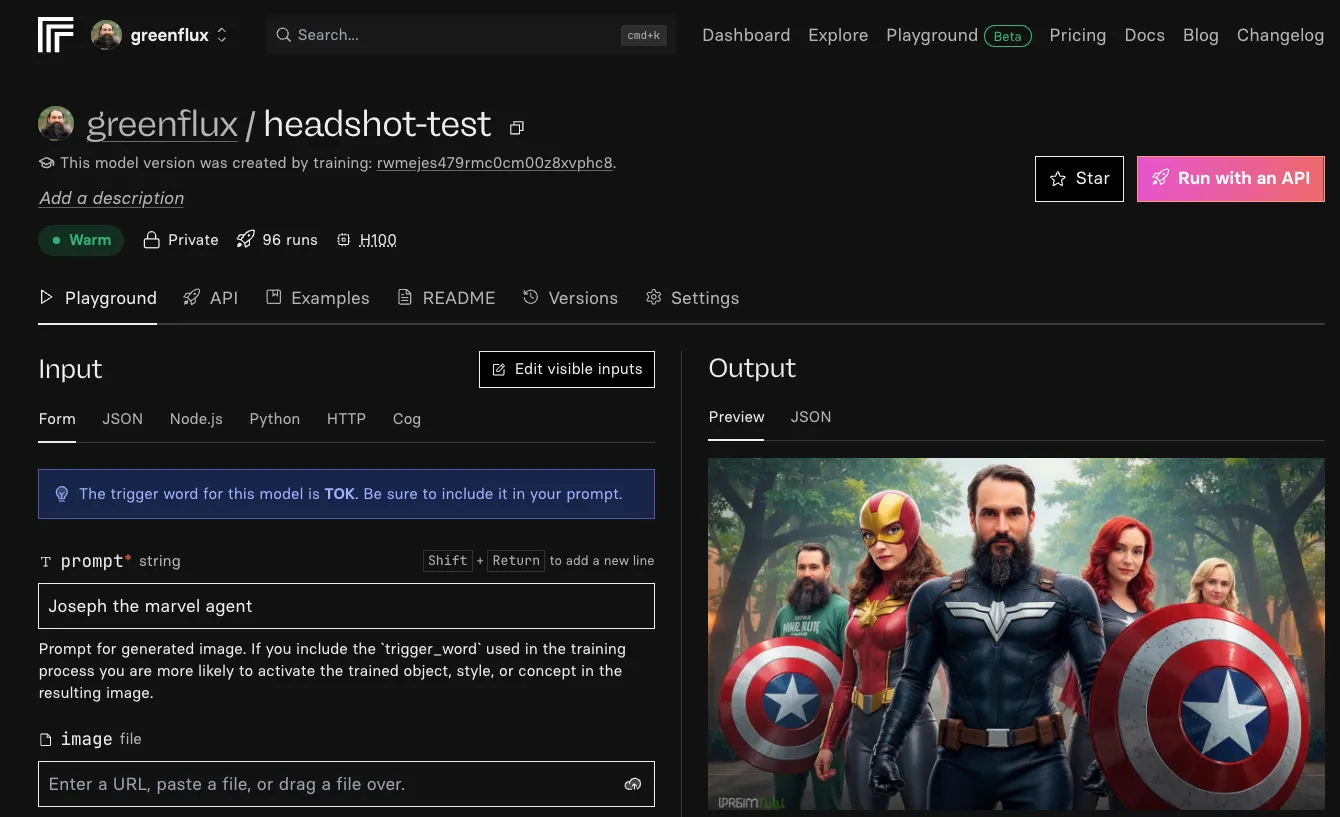1340x817 pixels.
Task: Star the headshot-test model
Action: [1079, 179]
